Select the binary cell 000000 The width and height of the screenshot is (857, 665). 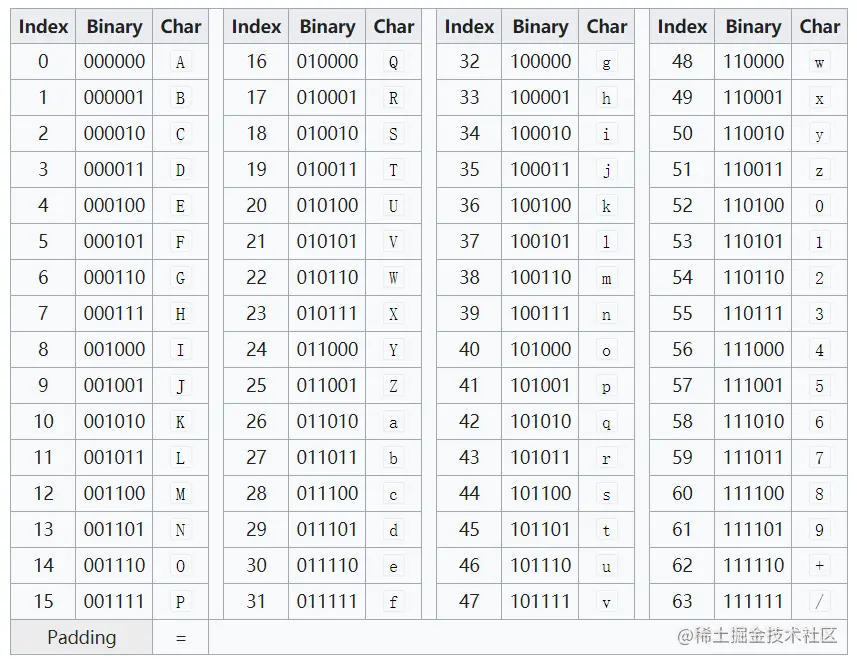point(114,62)
